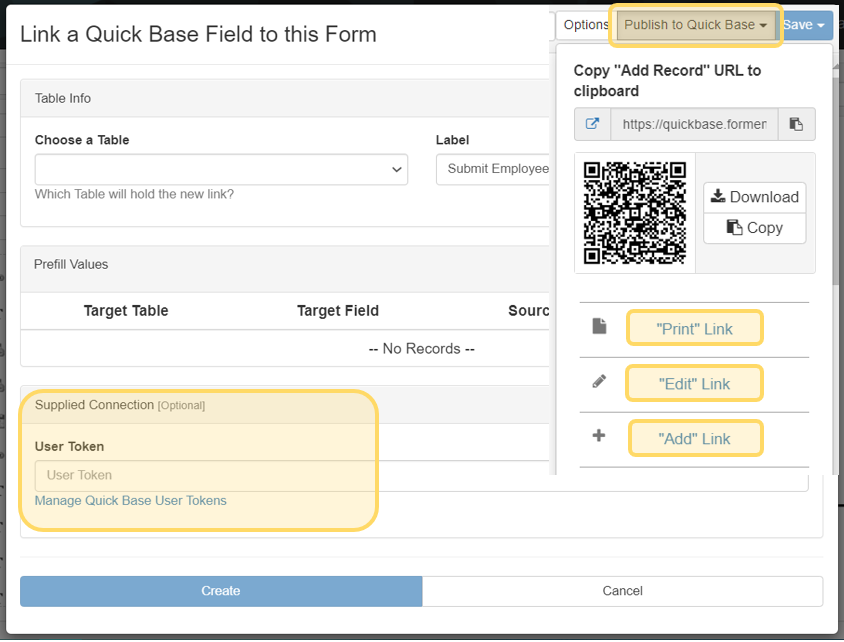The width and height of the screenshot is (844, 642).
Task: Click the Label field with Submit Employee
Action: click(x=493, y=169)
